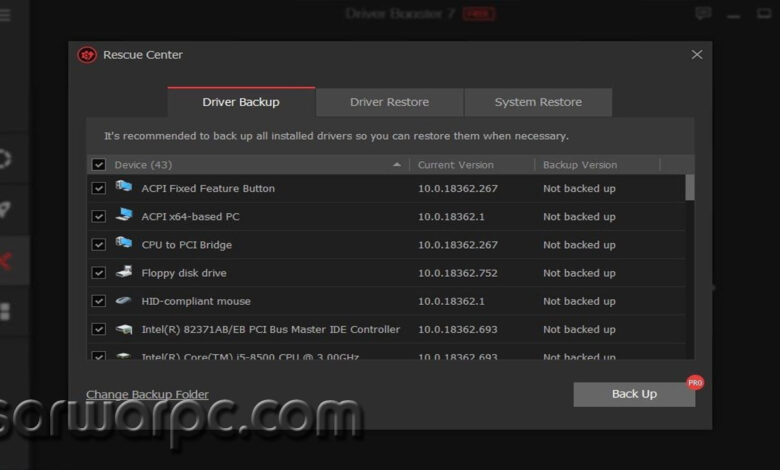Uncheck Intel 82371AB/EB IDE Controller checkbox
Screen dimensions: 780x470
coord(98,329)
